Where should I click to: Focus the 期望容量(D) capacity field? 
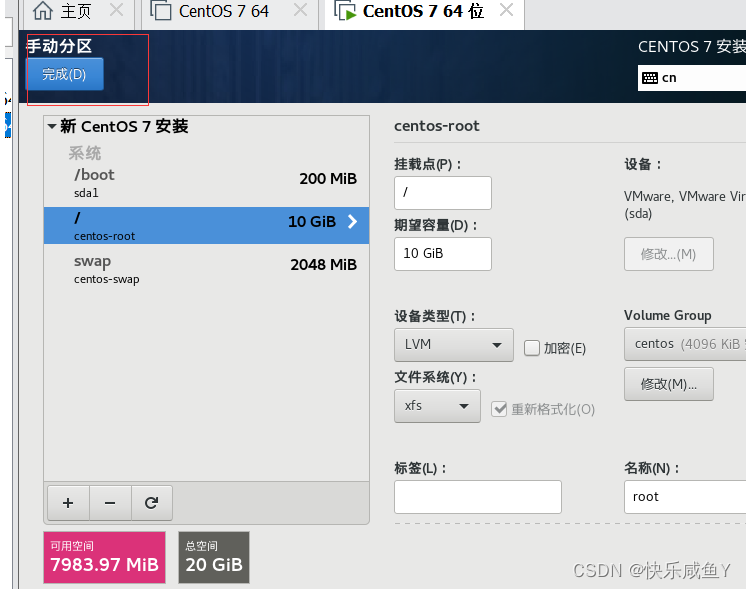click(x=442, y=254)
